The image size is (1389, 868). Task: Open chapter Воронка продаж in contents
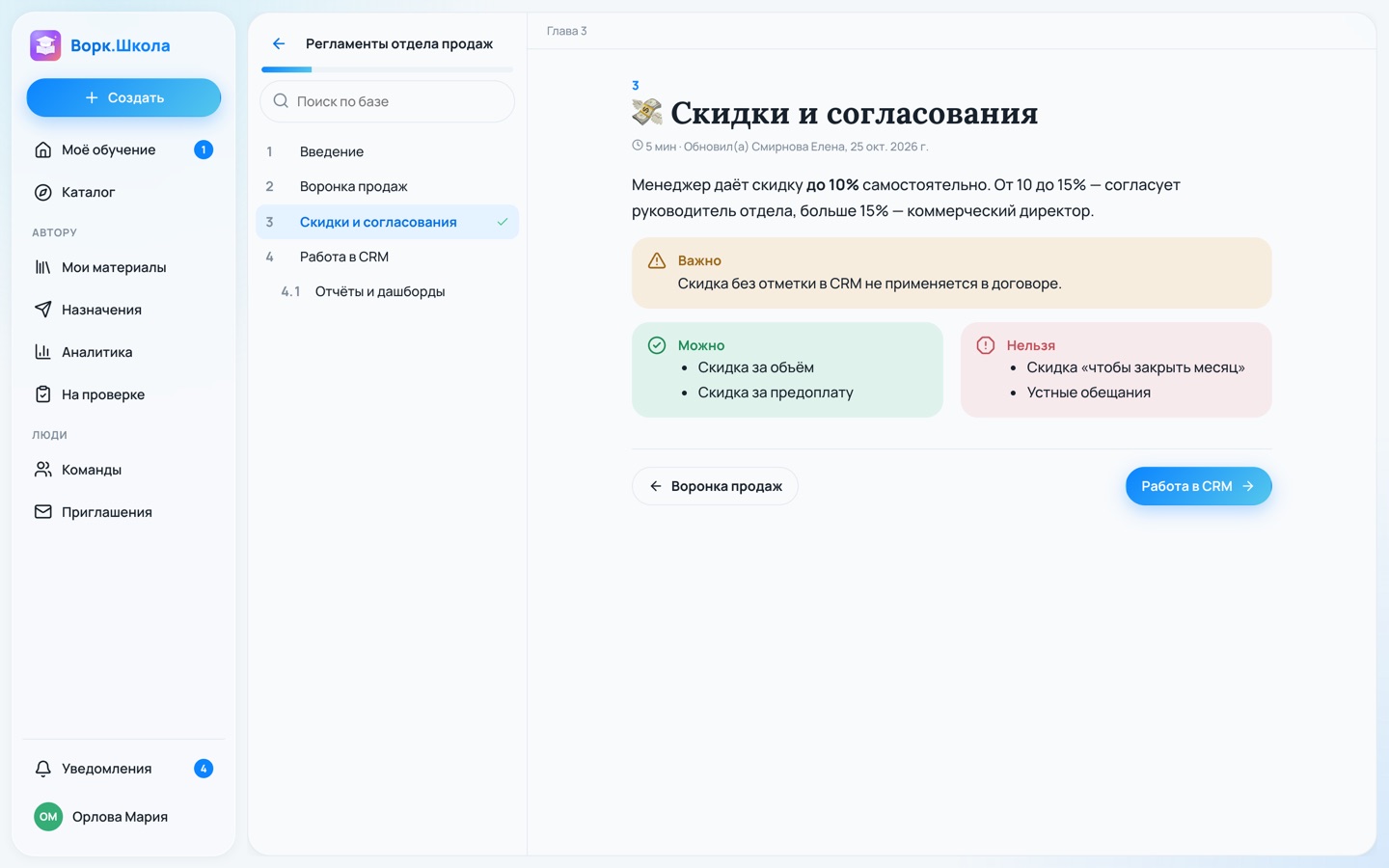coord(387,186)
